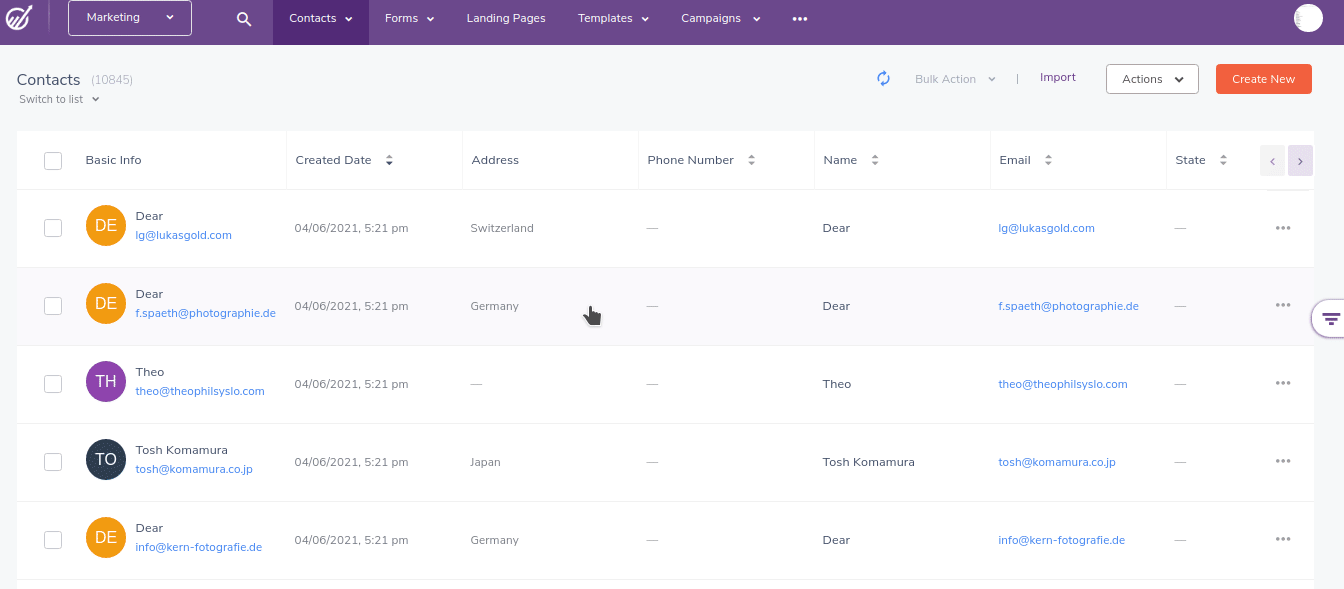Image resolution: width=1344 pixels, height=589 pixels.
Task: Open row options for f.spaeth@photographie.de
Action: pyautogui.click(x=1283, y=306)
